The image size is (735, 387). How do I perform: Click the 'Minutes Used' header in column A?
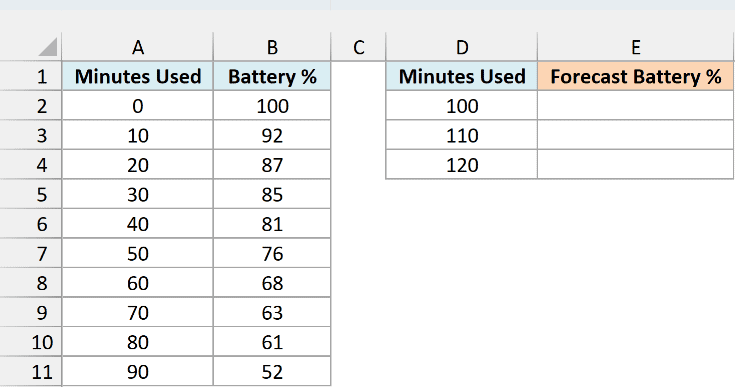click(137, 76)
